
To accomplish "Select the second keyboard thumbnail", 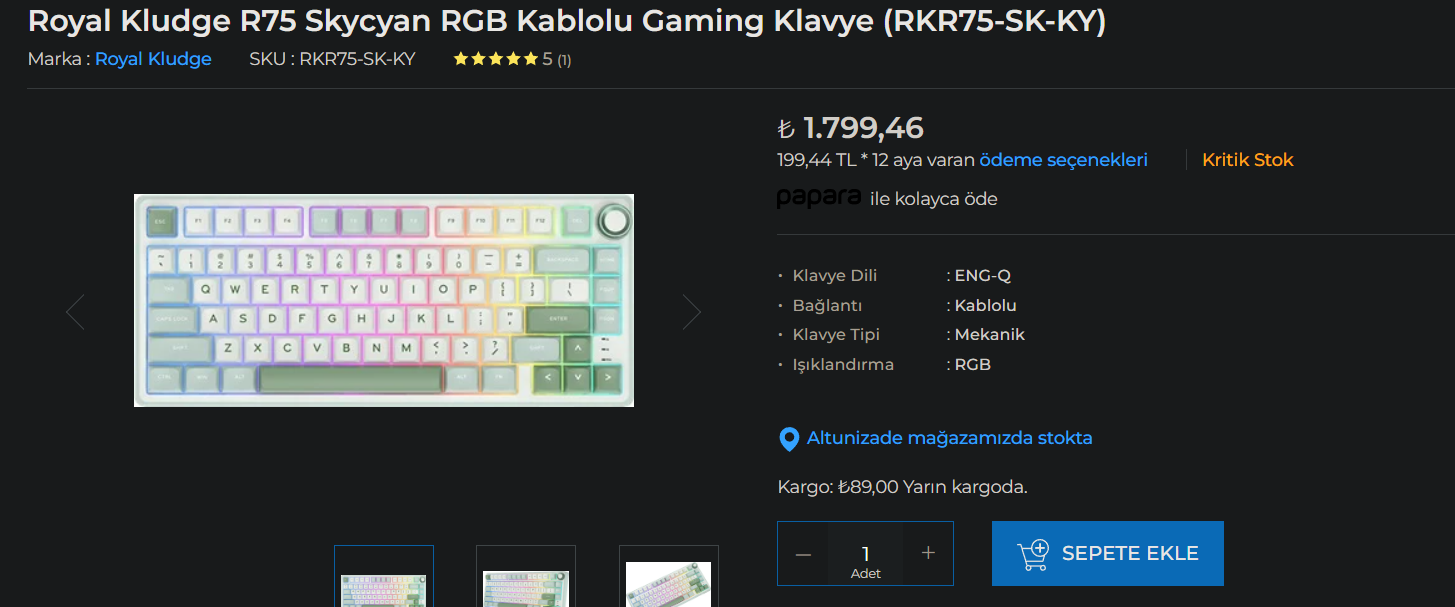I will pyautogui.click(x=526, y=577).
